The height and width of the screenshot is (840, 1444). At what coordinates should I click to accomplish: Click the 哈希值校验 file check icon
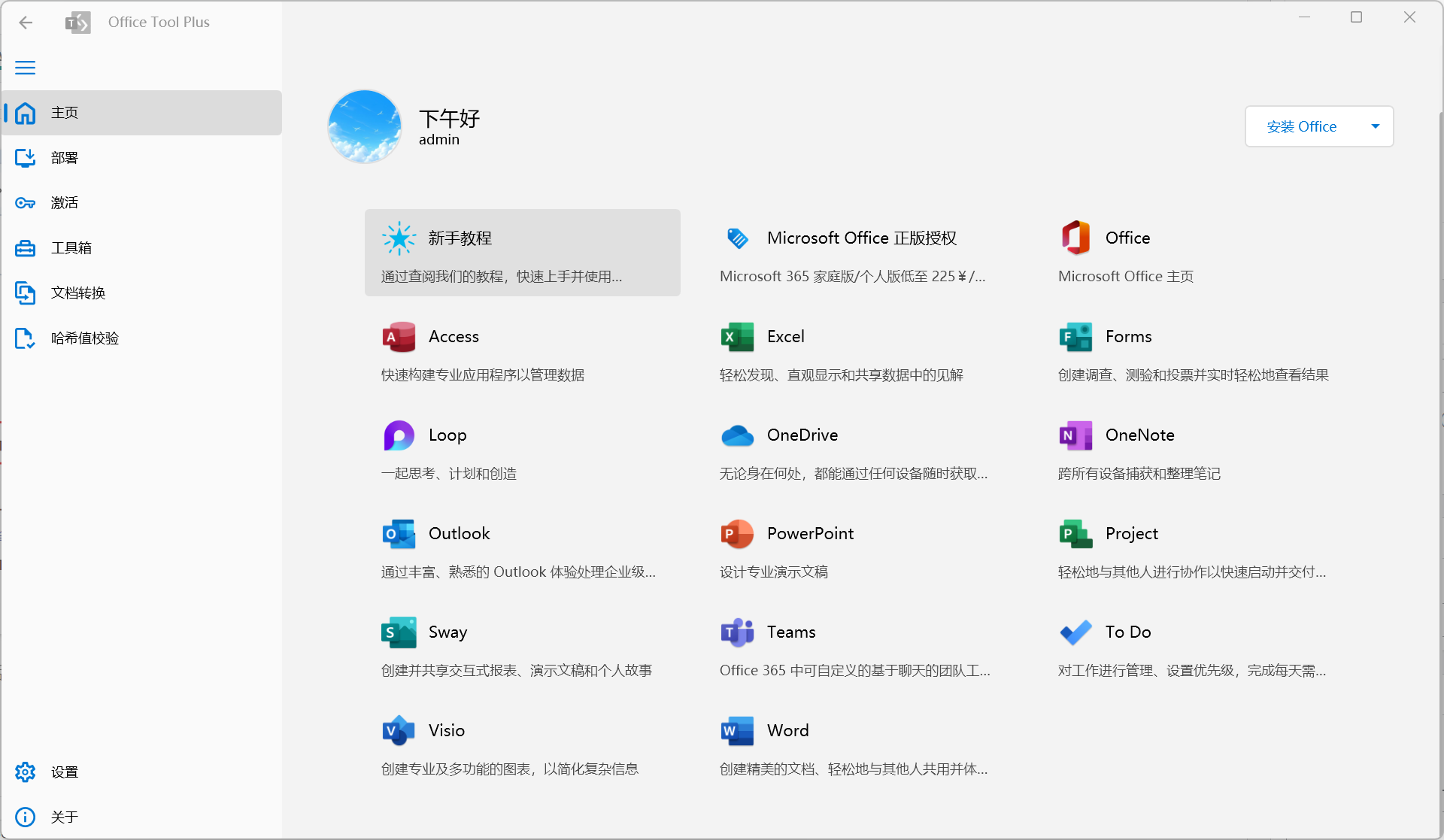(x=26, y=338)
